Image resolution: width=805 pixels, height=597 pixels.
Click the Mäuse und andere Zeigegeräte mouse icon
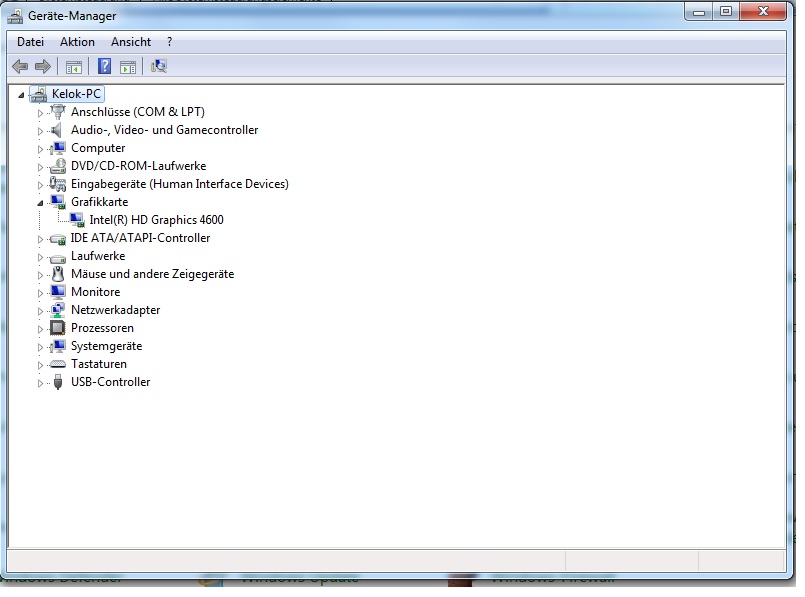[58, 274]
